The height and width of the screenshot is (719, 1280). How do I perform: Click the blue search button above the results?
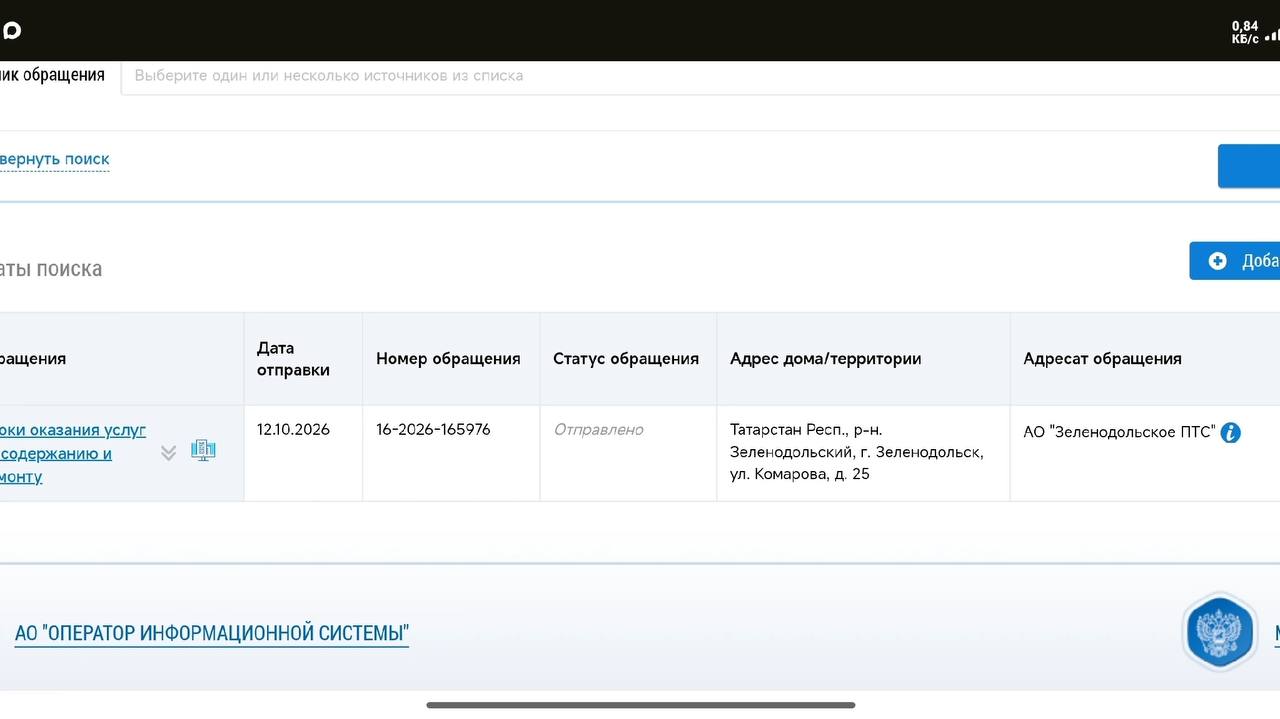click(1249, 166)
